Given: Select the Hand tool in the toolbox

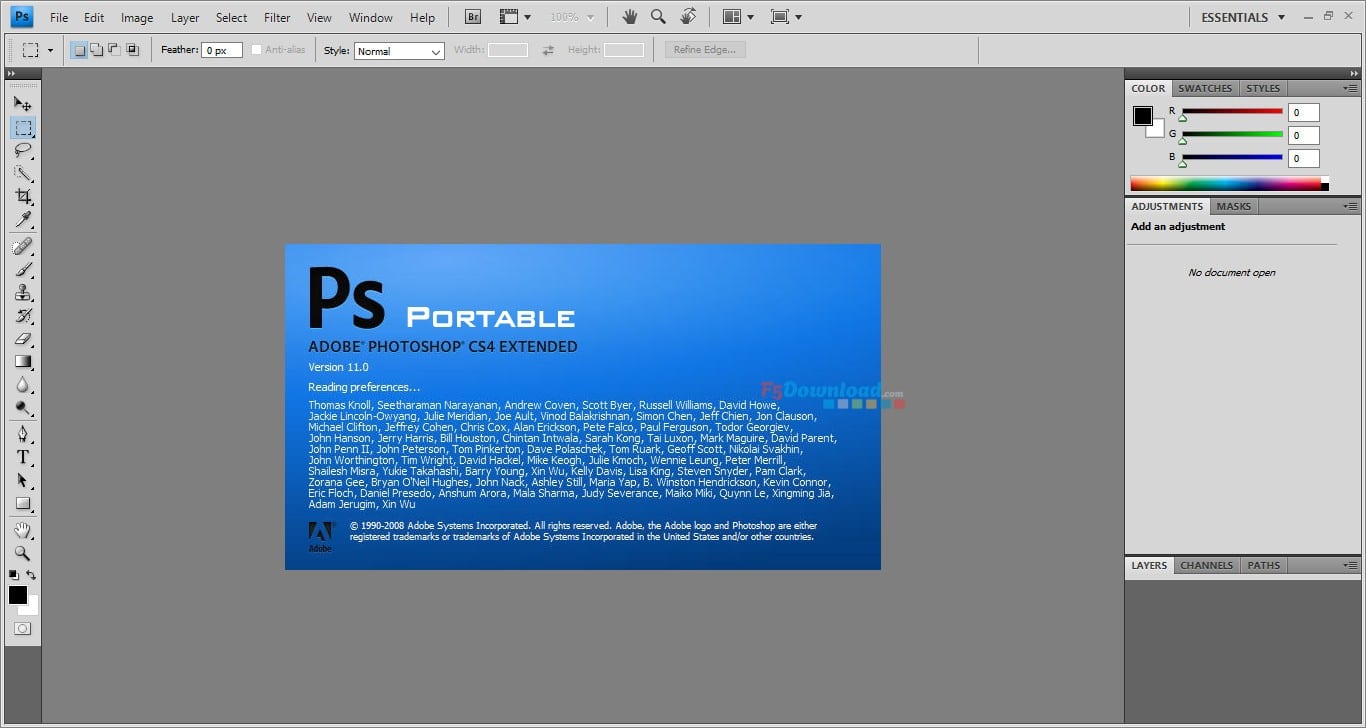Looking at the screenshot, I should click(22, 530).
